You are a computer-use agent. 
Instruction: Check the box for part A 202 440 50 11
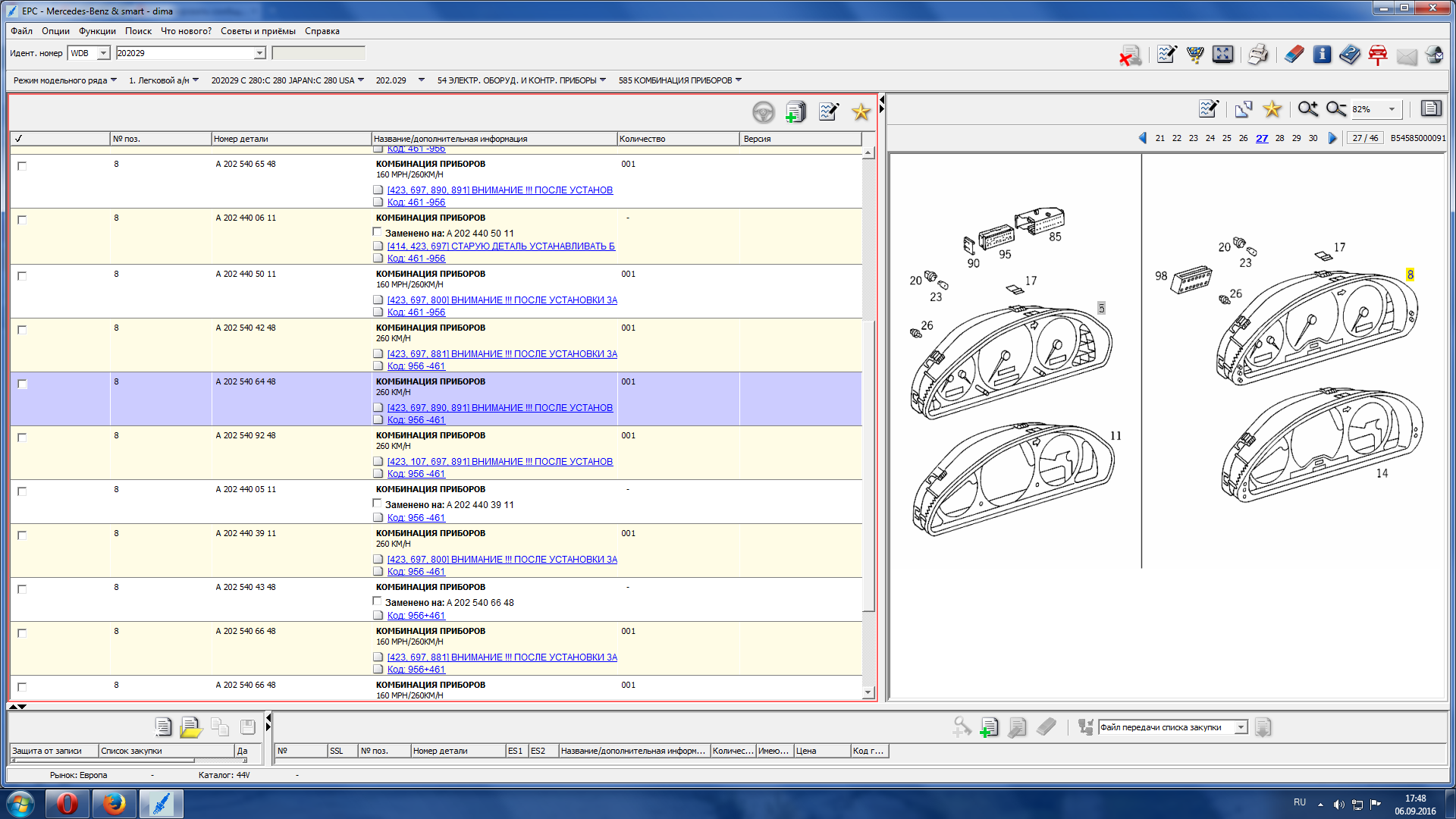22,276
